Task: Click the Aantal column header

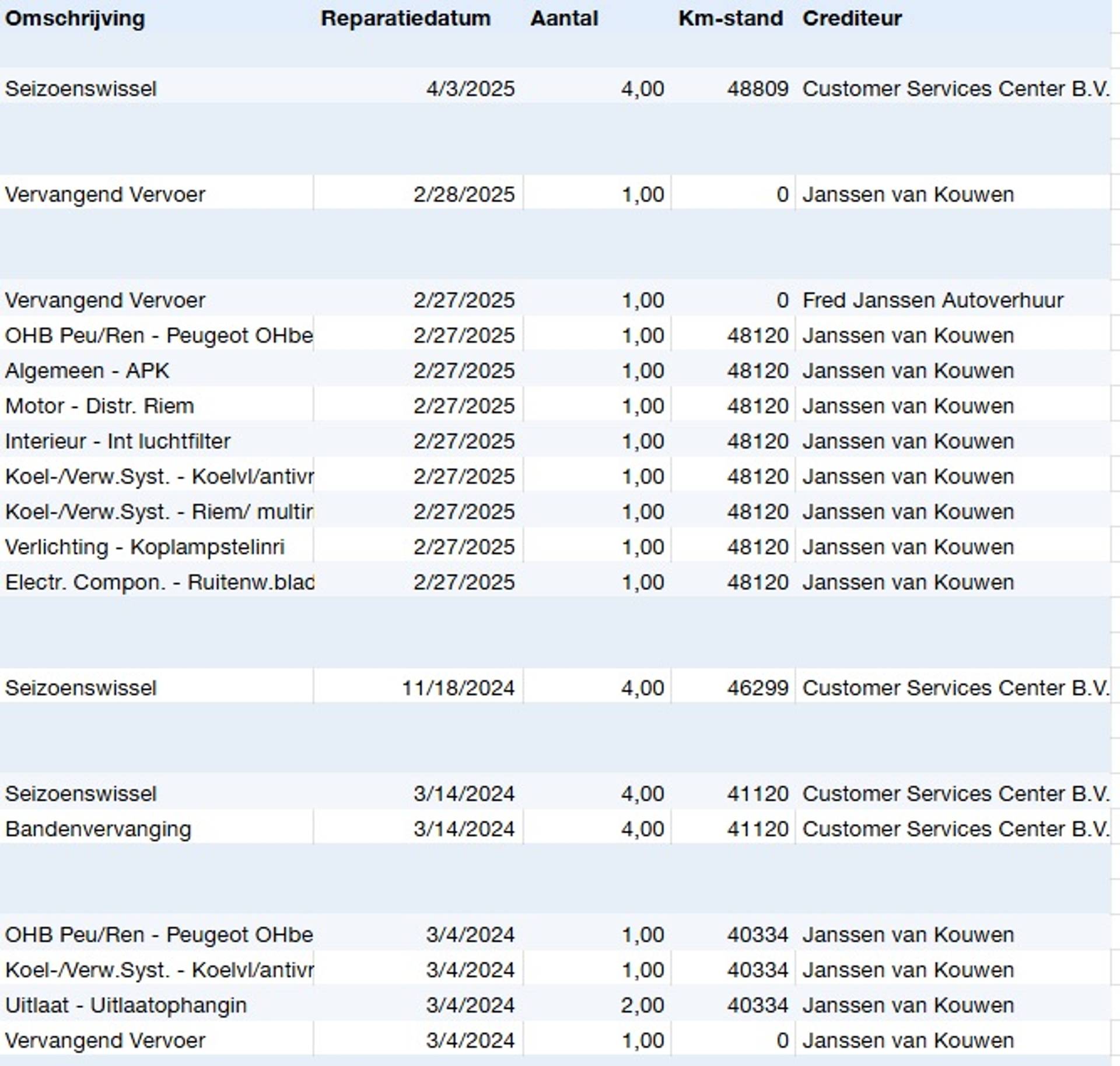Action: (564, 18)
